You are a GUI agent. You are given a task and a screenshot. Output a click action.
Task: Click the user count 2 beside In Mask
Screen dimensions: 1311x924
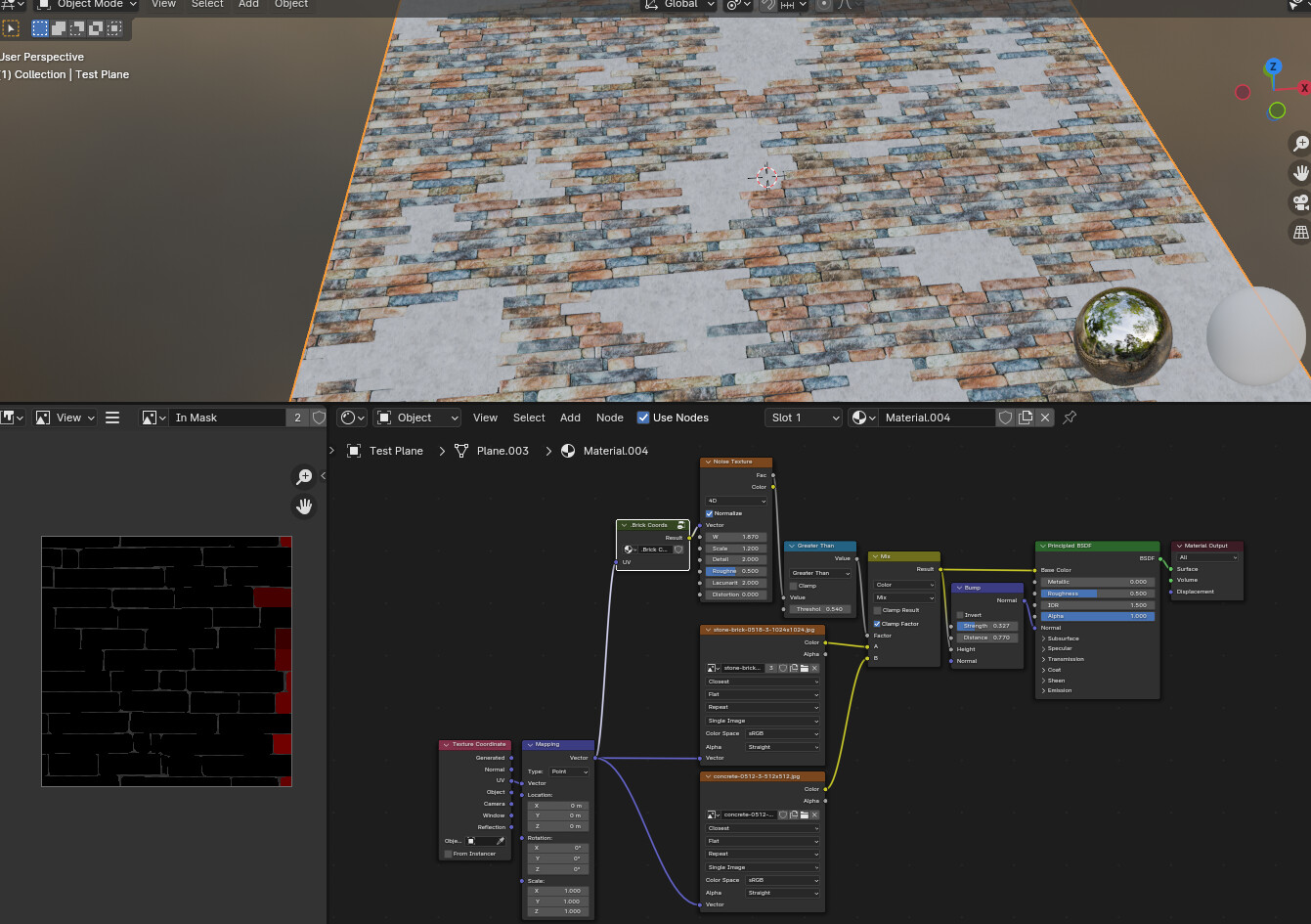pyautogui.click(x=298, y=418)
